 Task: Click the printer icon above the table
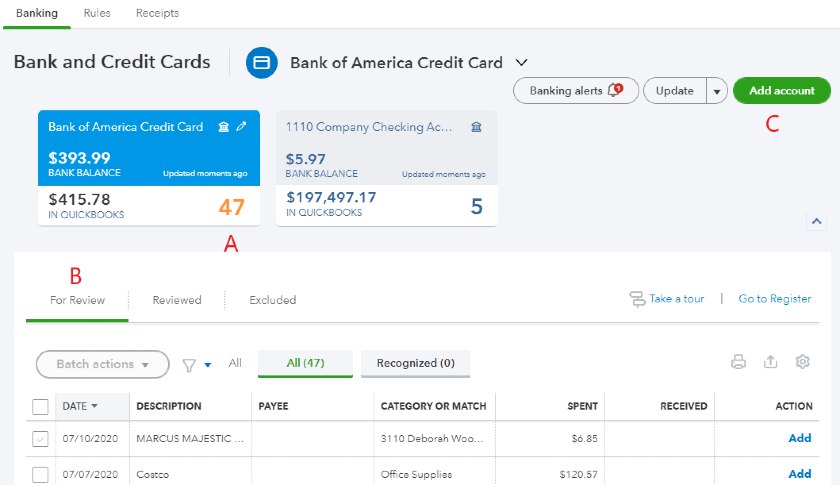click(x=738, y=362)
